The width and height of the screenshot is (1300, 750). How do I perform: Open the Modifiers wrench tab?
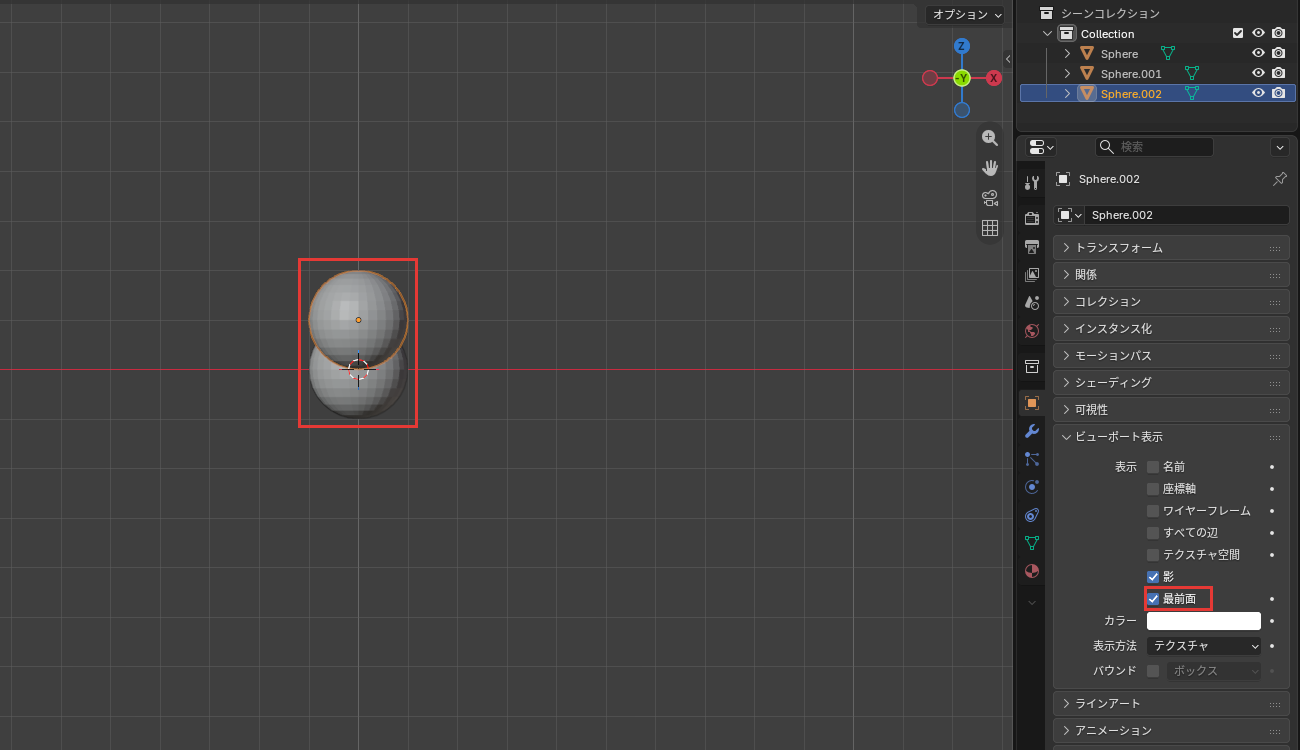click(x=1032, y=431)
